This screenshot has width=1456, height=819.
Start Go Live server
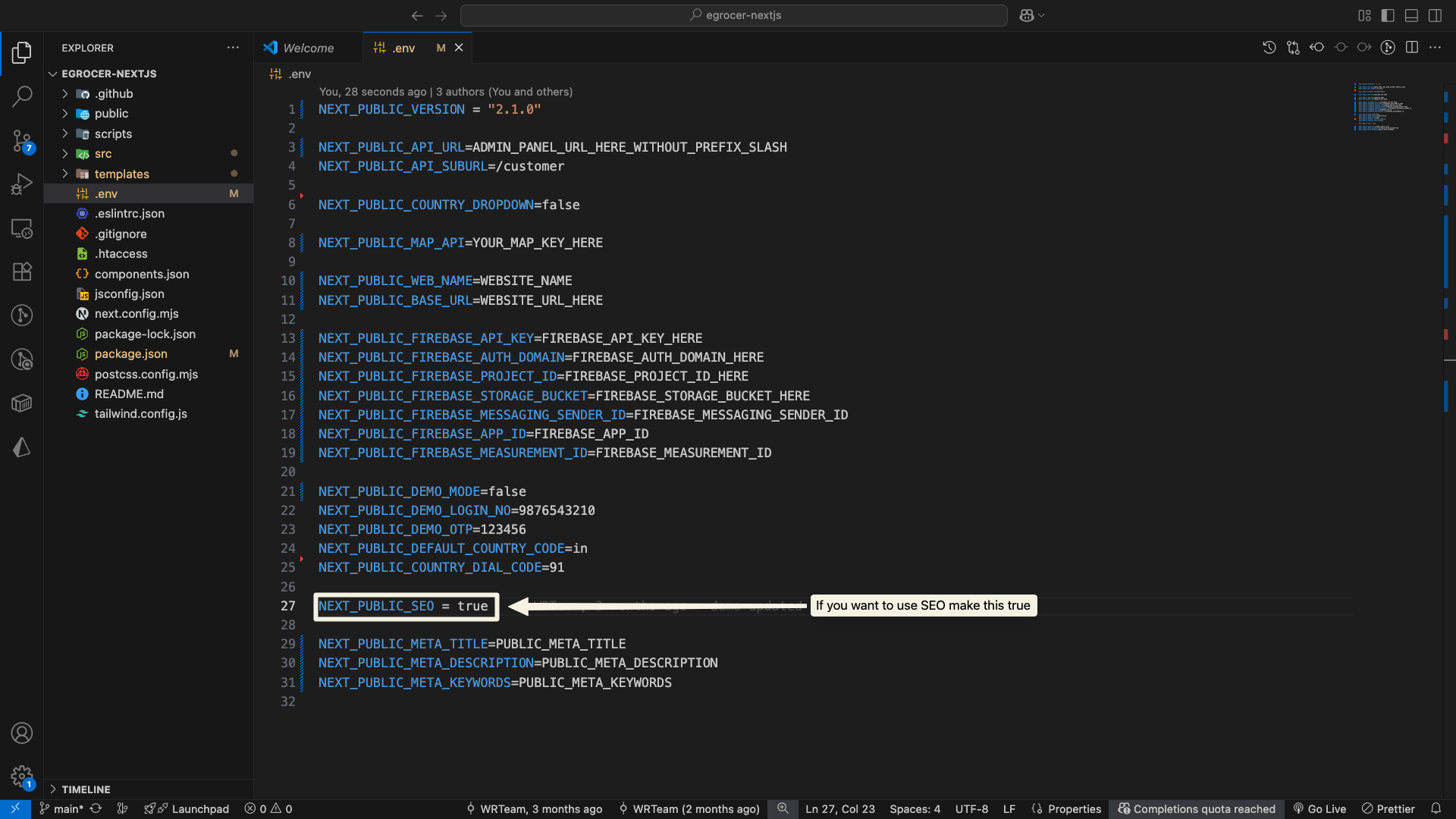click(x=1319, y=809)
